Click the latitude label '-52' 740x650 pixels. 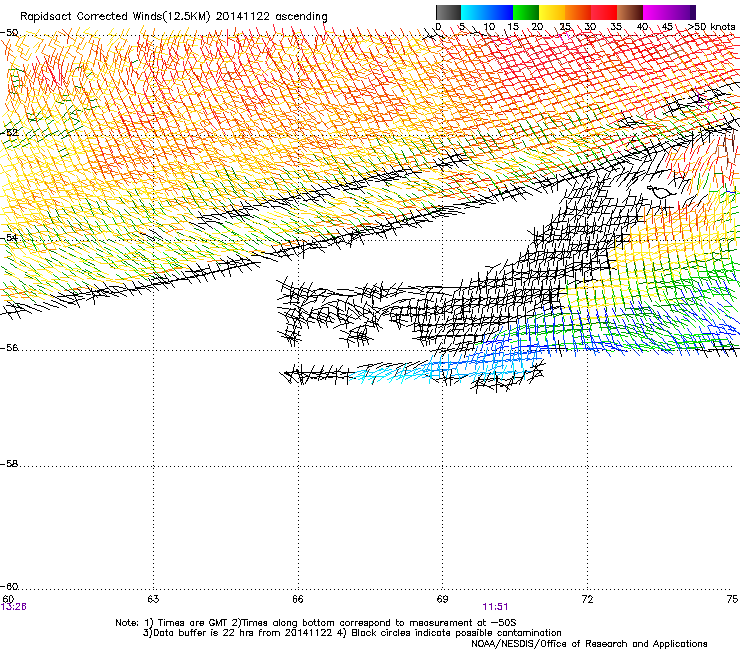[x=9, y=133]
